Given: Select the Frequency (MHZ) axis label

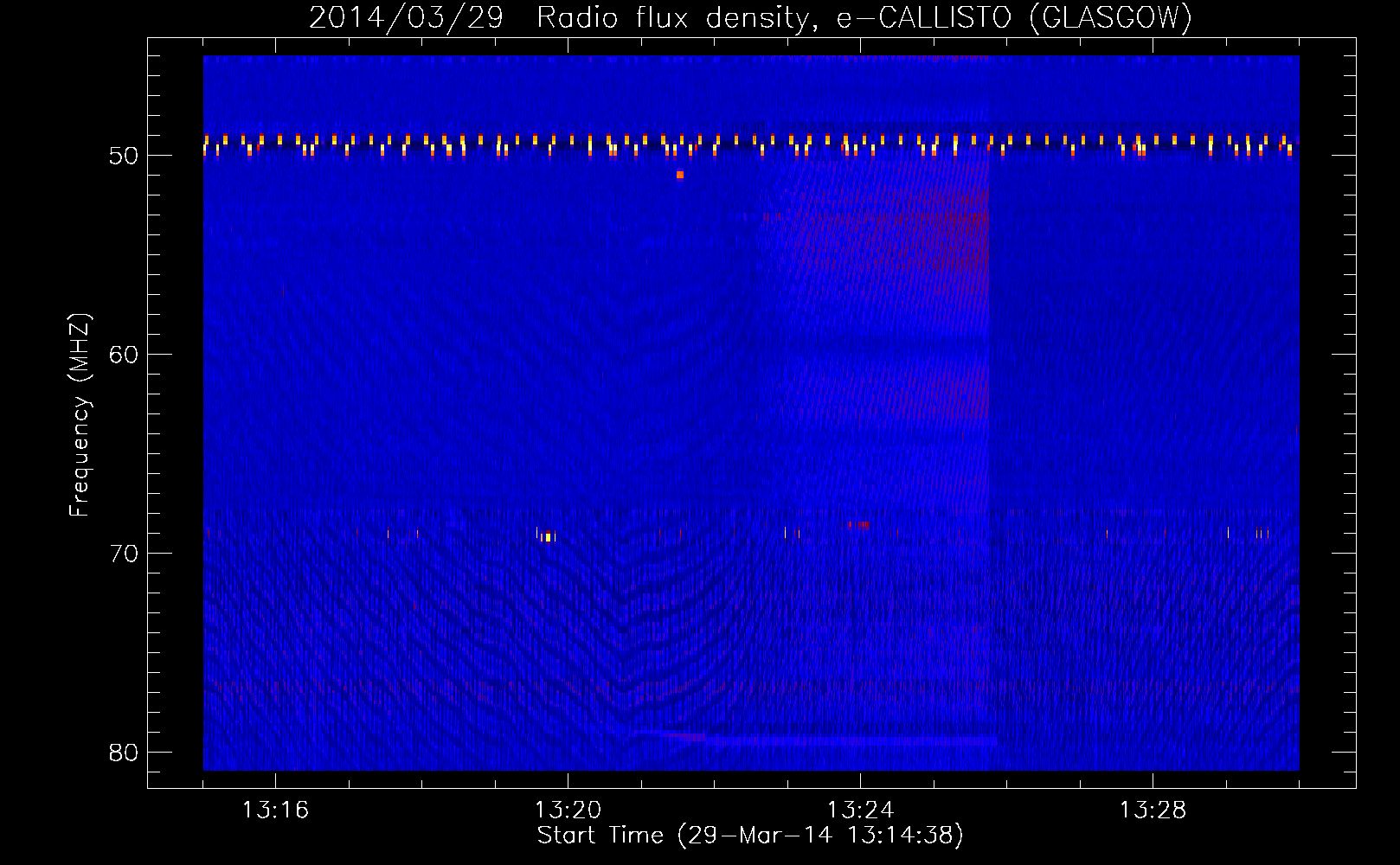Looking at the screenshot, I should coord(80,415).
